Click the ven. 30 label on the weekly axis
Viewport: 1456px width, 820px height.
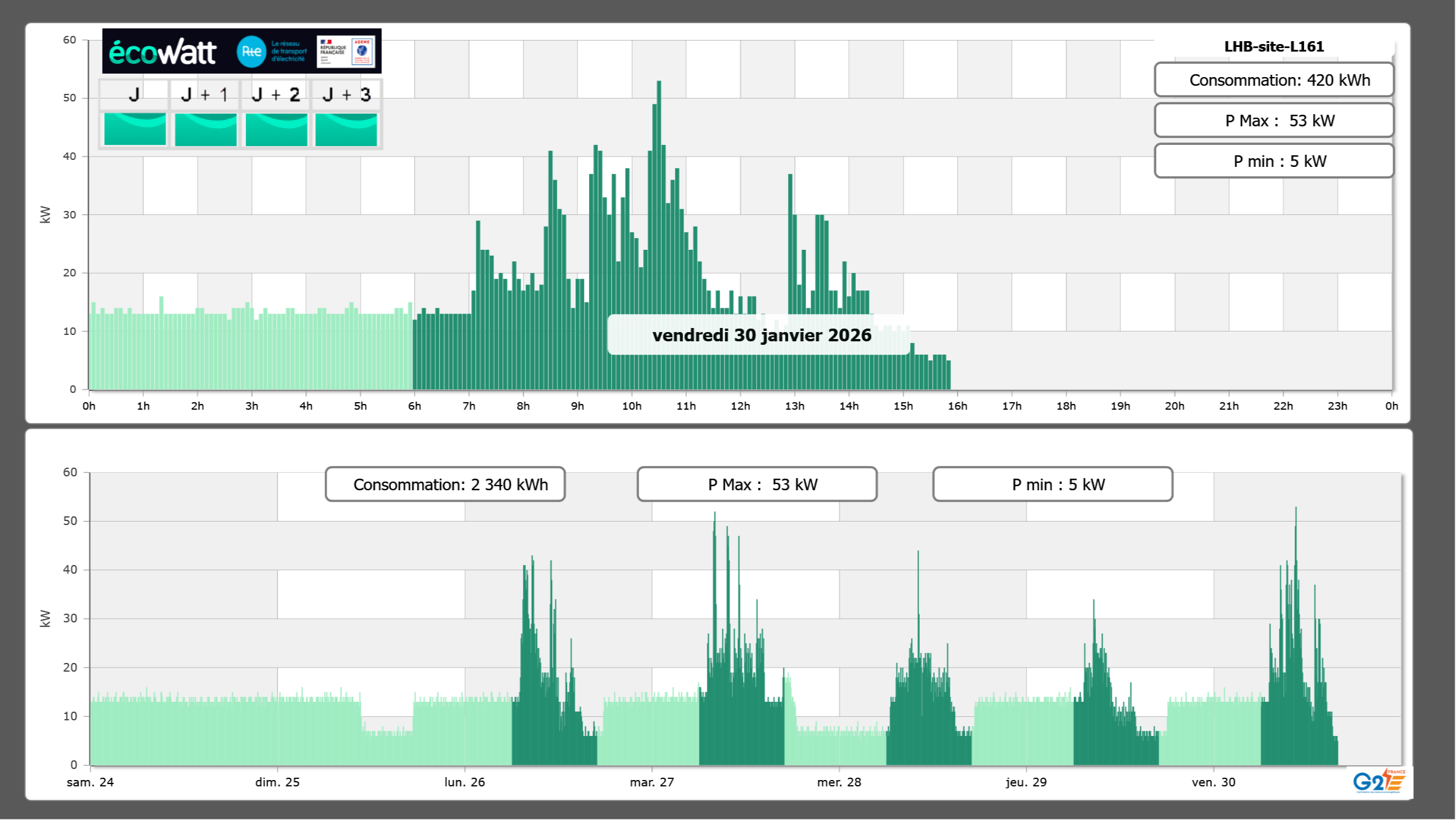(x=1213, y=782)
